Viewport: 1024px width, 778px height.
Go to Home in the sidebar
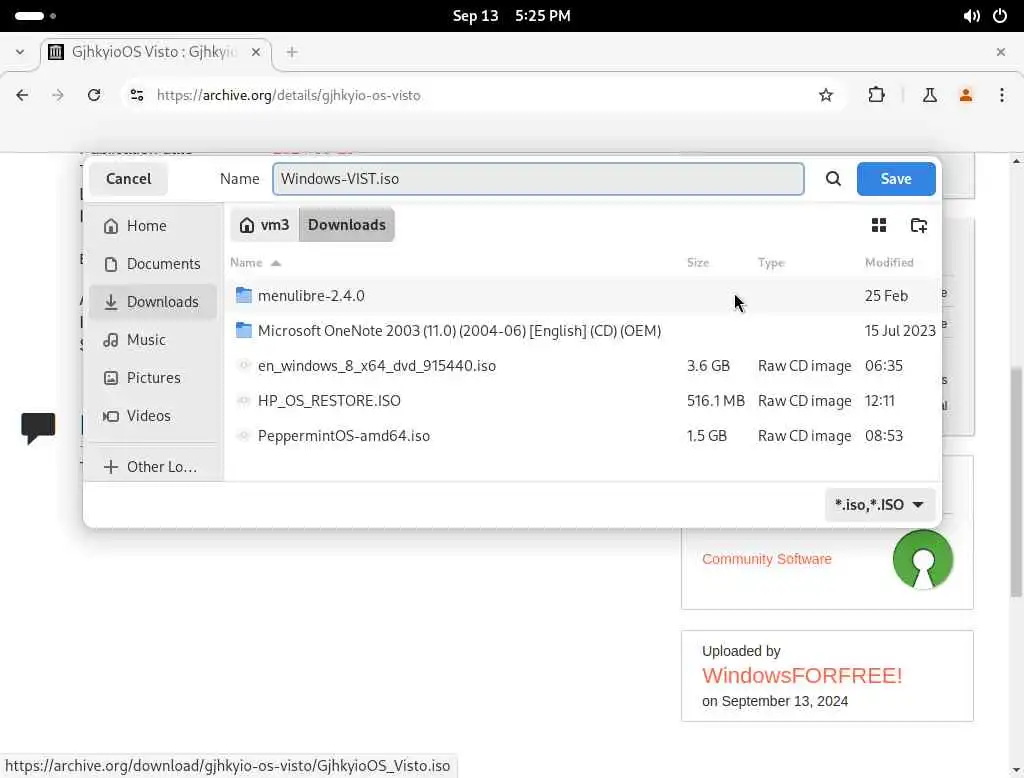pyautogui.click(x=153, y=225)
